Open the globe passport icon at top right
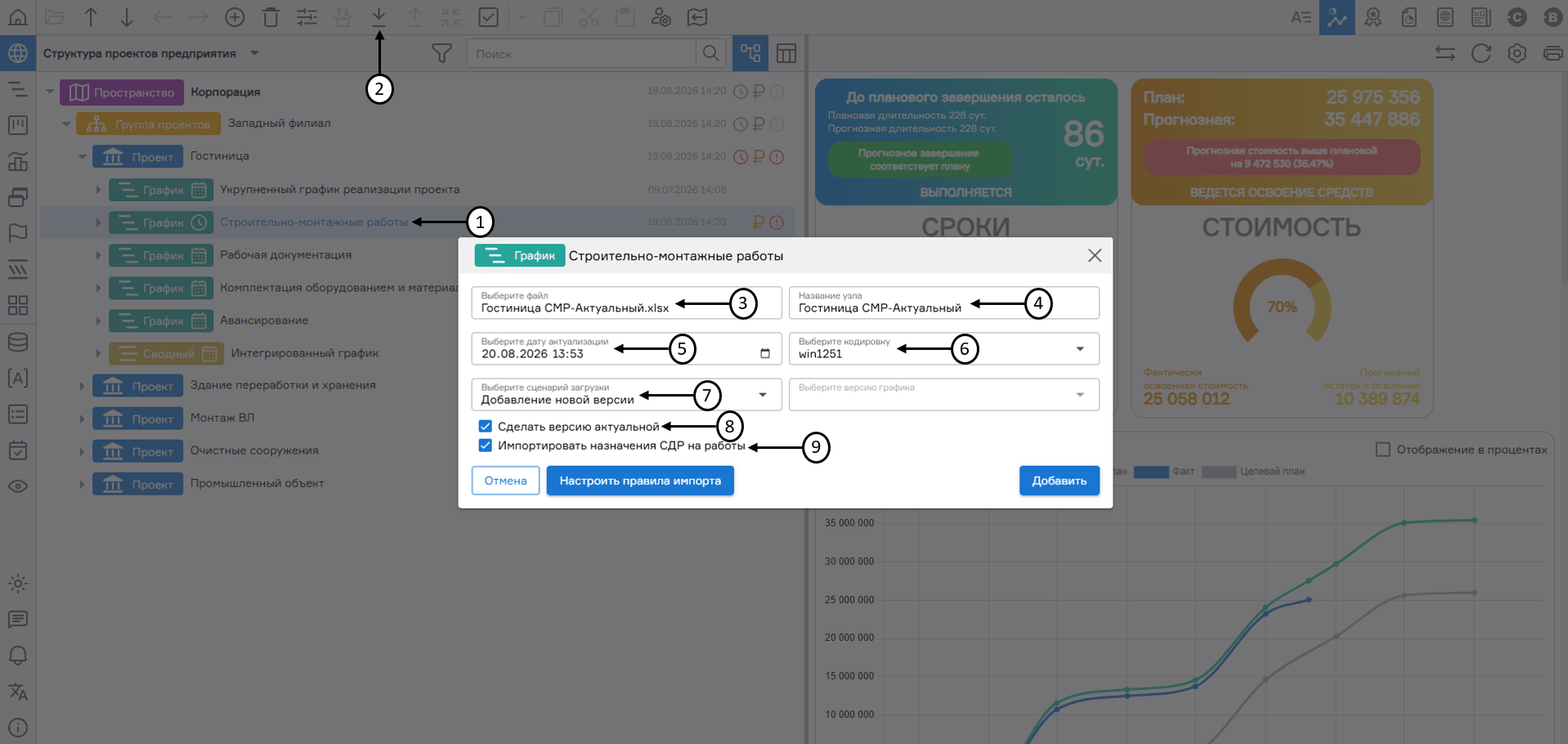Viewport: 1568px width, 744px height. coord(1445,17)
